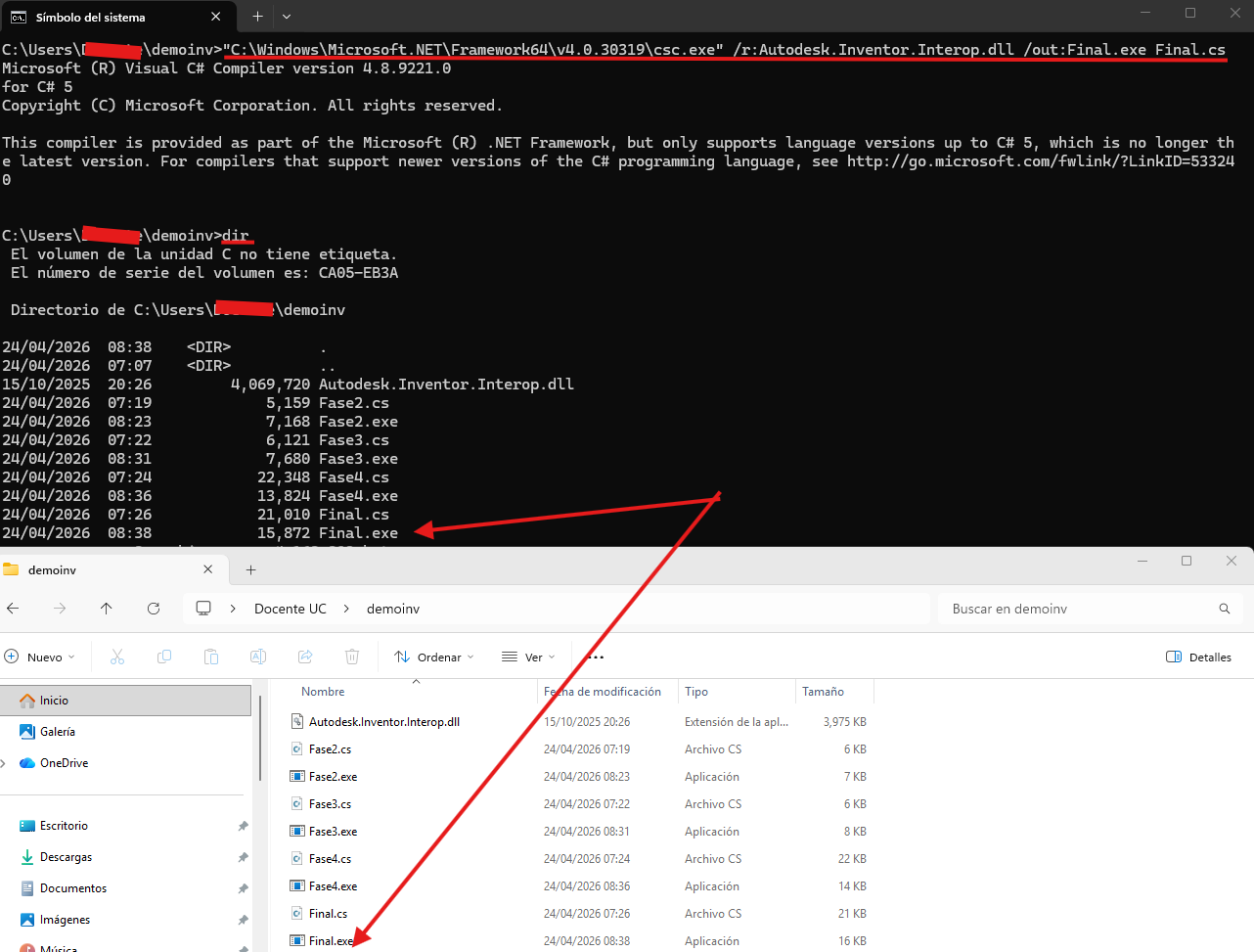Sort by Fecha de modificación column header

coord(603,692)
